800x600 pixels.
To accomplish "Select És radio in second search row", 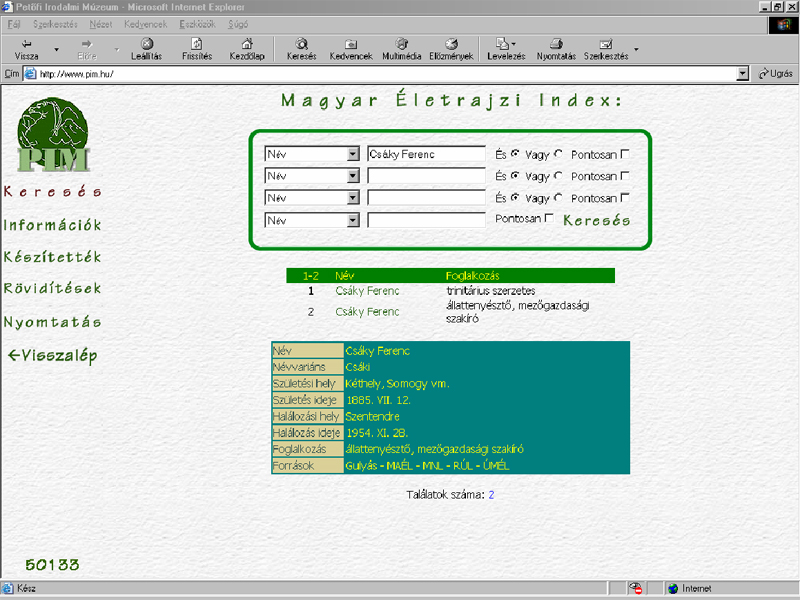I will click(x=515, y=176).
